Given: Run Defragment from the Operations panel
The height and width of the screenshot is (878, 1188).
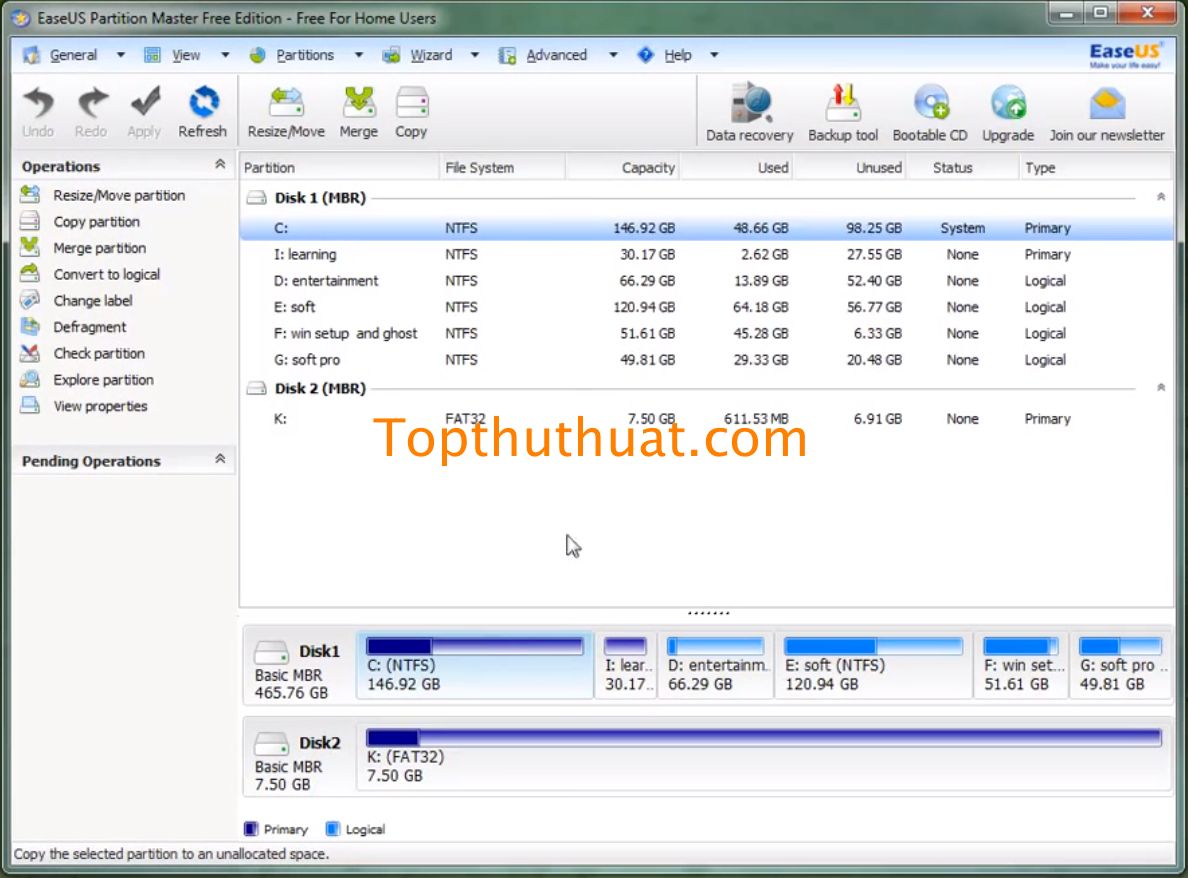Looking at the screenshot, I should click(x=89, y=327).
